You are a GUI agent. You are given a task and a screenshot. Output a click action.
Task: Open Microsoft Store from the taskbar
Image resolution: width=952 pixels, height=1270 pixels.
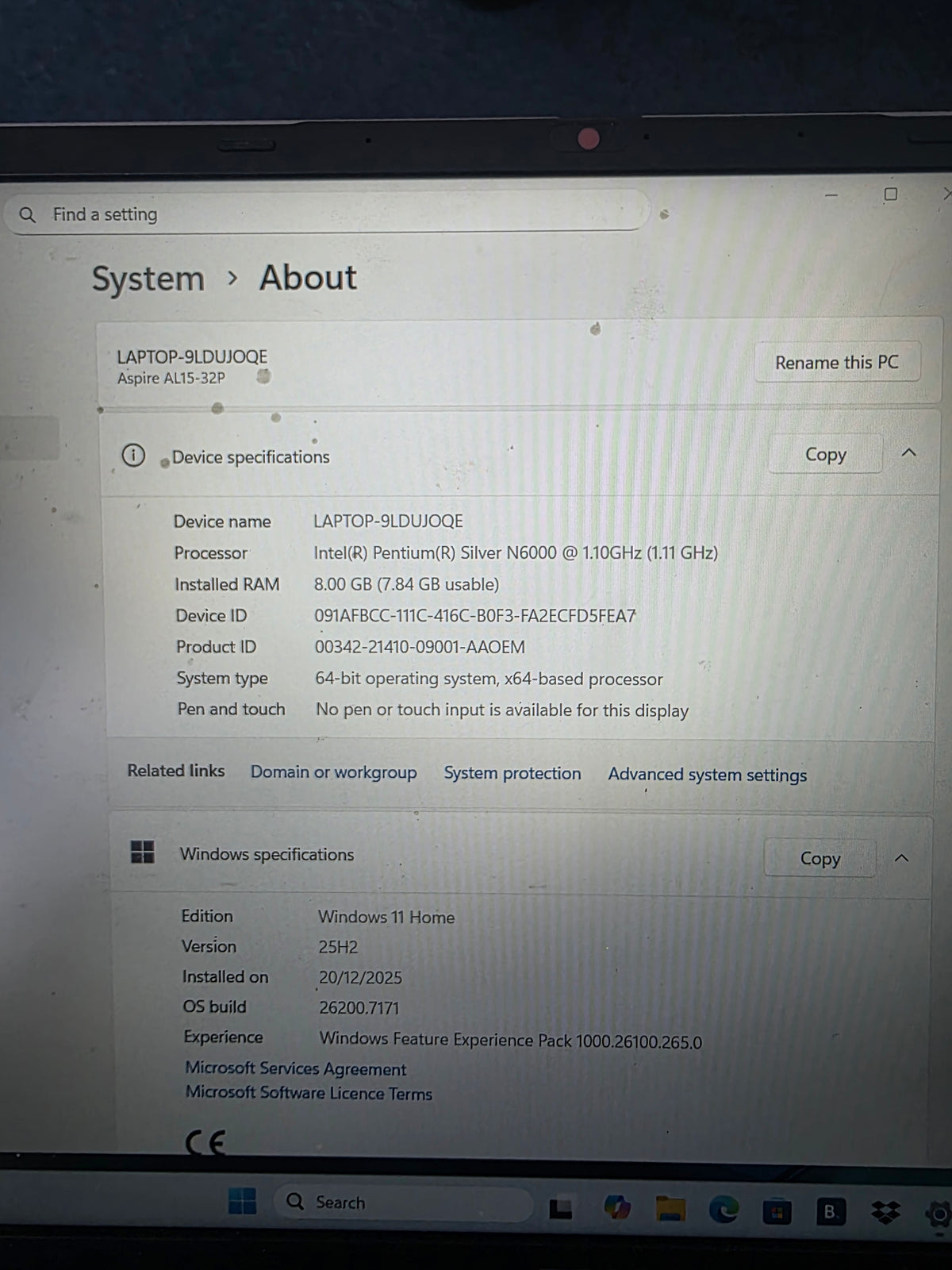(777, 1211)
